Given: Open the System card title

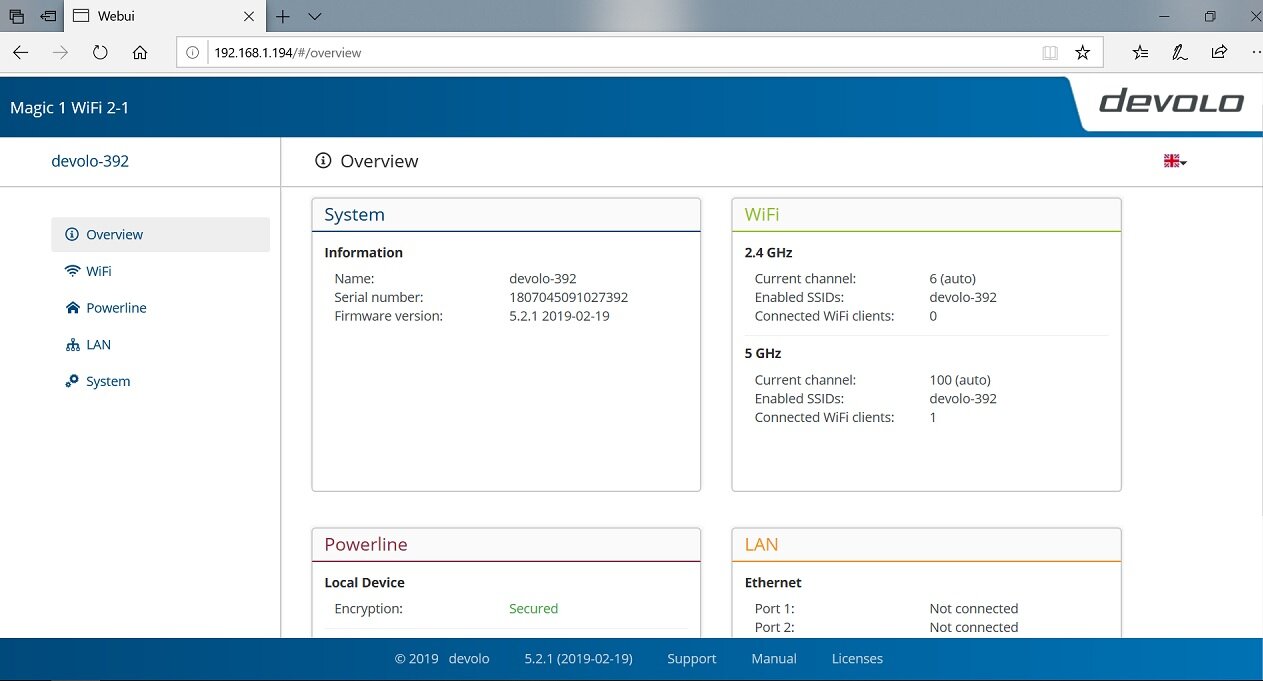Looking at the screenshot, I should 354,215.
